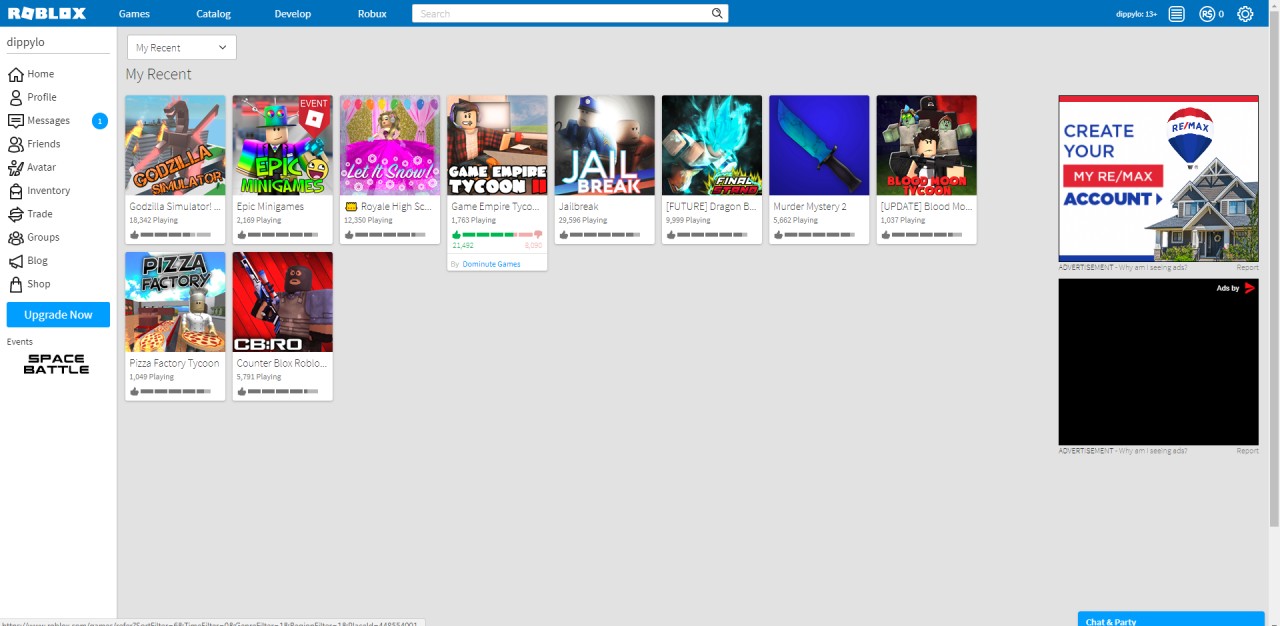The width and height of the screenshot is (1280, 626).
Task: Click the Upgrade Now button
Action: (58, 315)
